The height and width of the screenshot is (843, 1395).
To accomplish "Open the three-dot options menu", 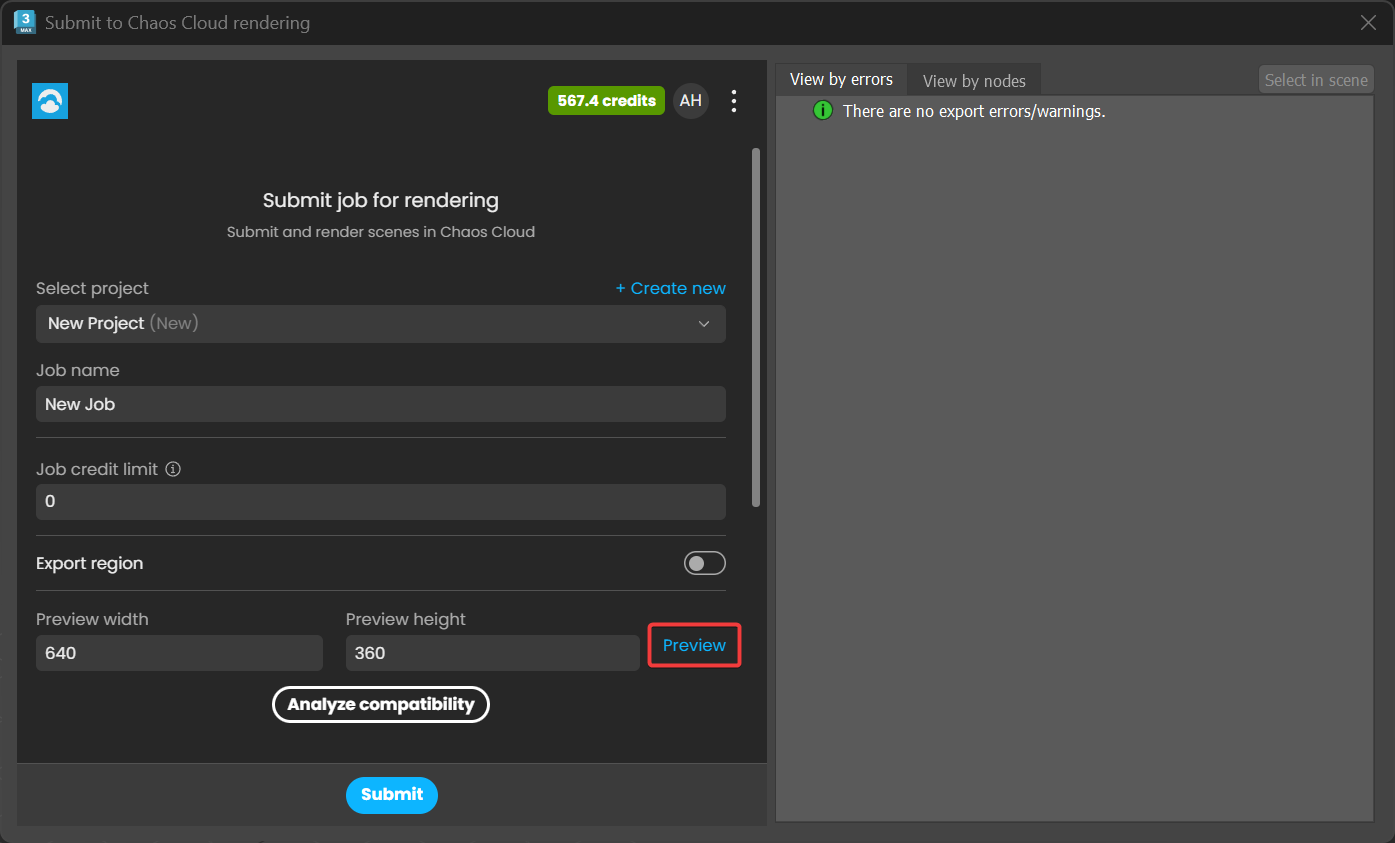I will (734, 101).
